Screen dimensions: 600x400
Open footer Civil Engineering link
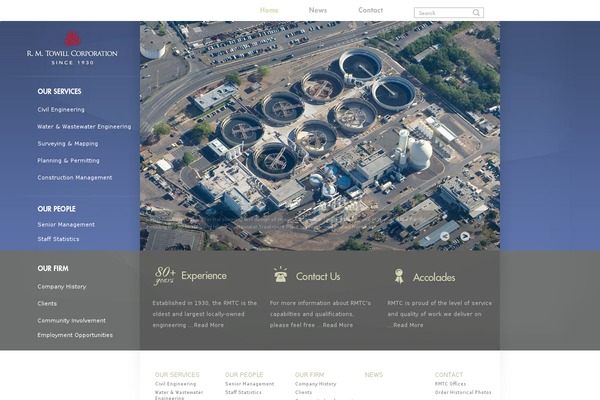[x=176, y=384]
